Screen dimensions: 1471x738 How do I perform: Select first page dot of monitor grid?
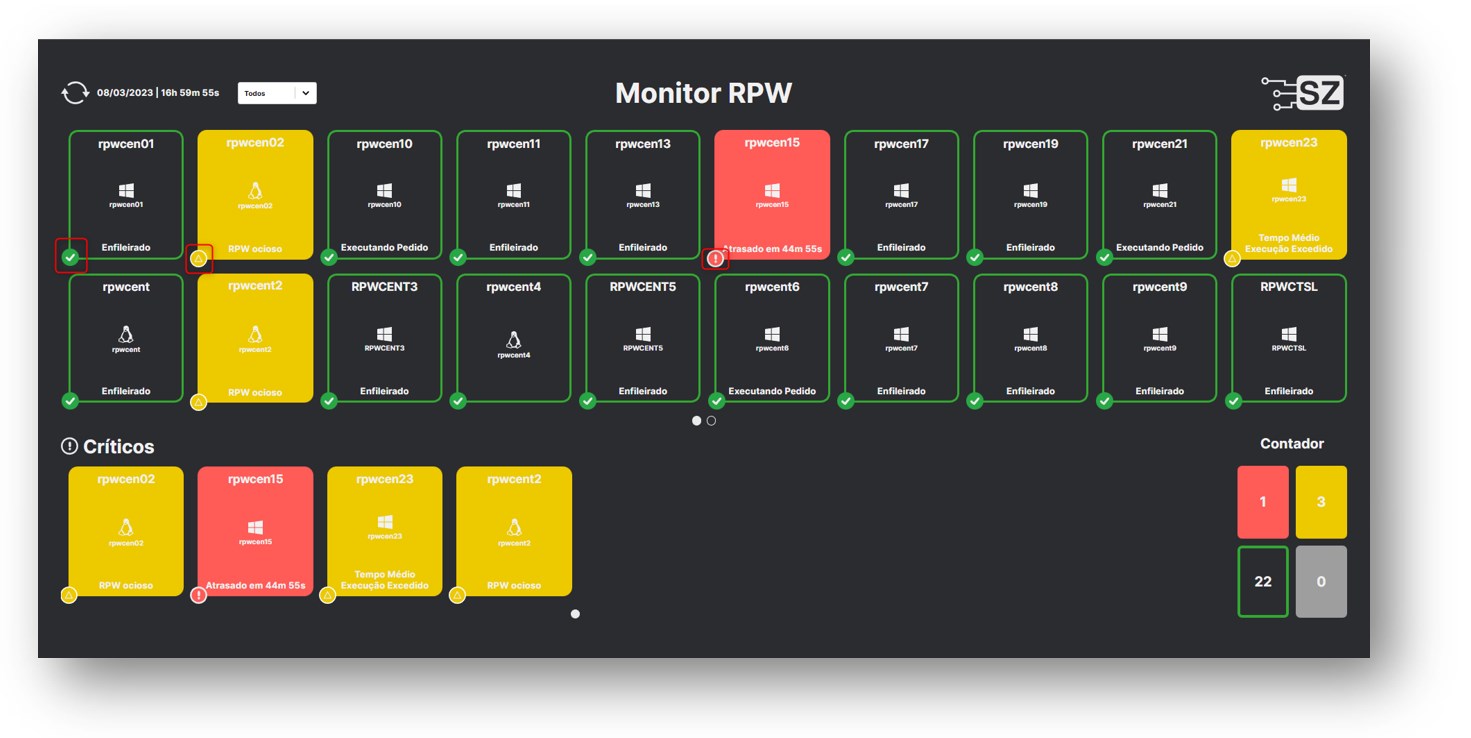coord(697,421)
